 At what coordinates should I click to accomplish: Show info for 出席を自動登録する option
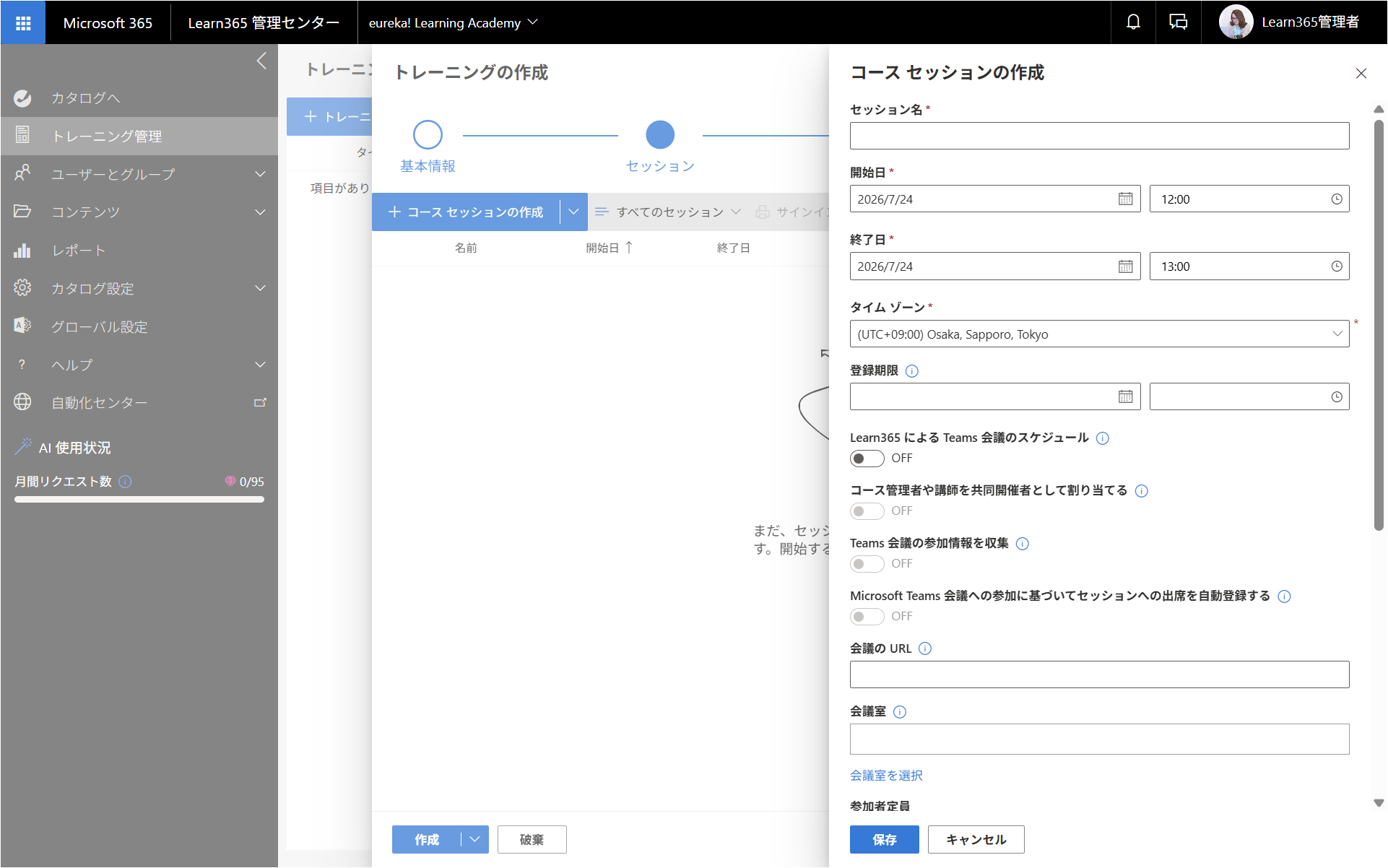(x=1283, y=596)
